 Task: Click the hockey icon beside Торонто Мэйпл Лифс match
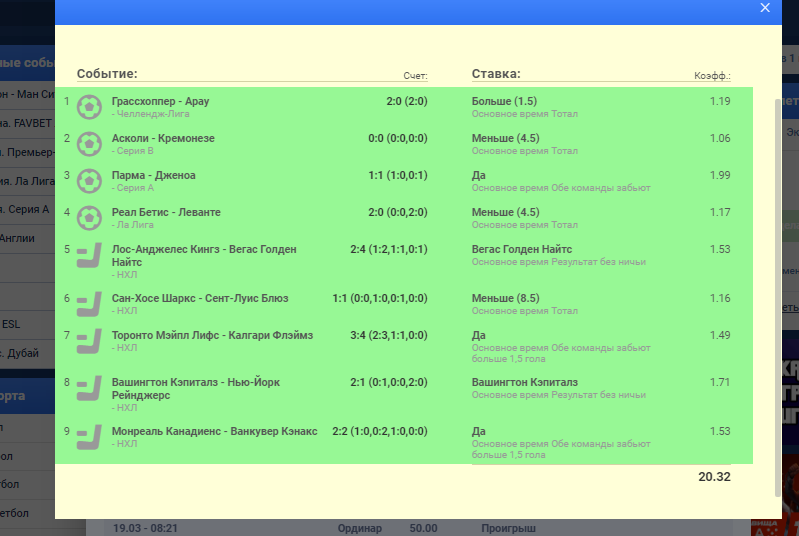90,341
